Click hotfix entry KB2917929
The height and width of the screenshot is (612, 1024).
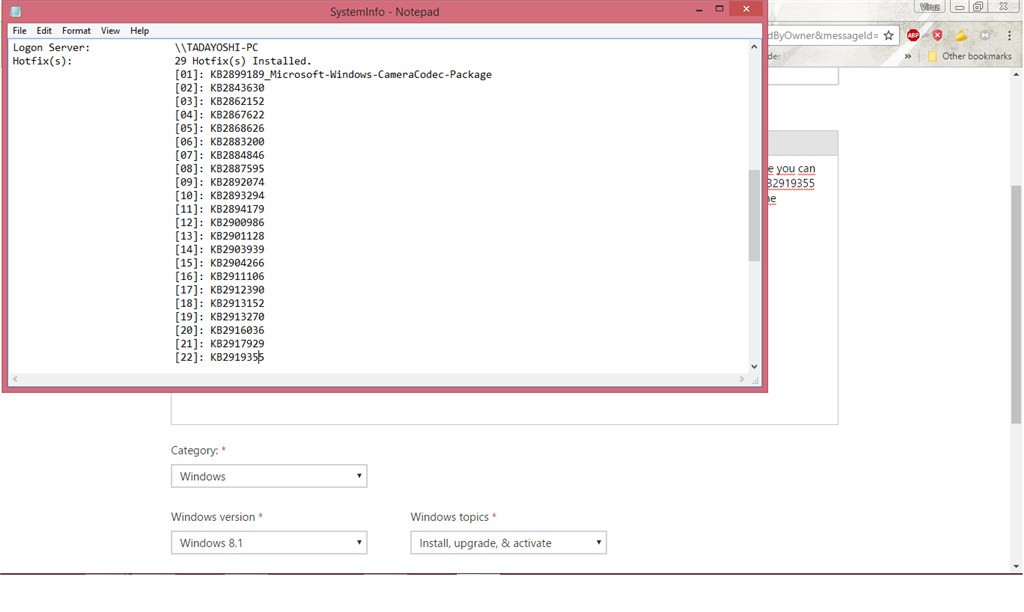click(237, 344)
